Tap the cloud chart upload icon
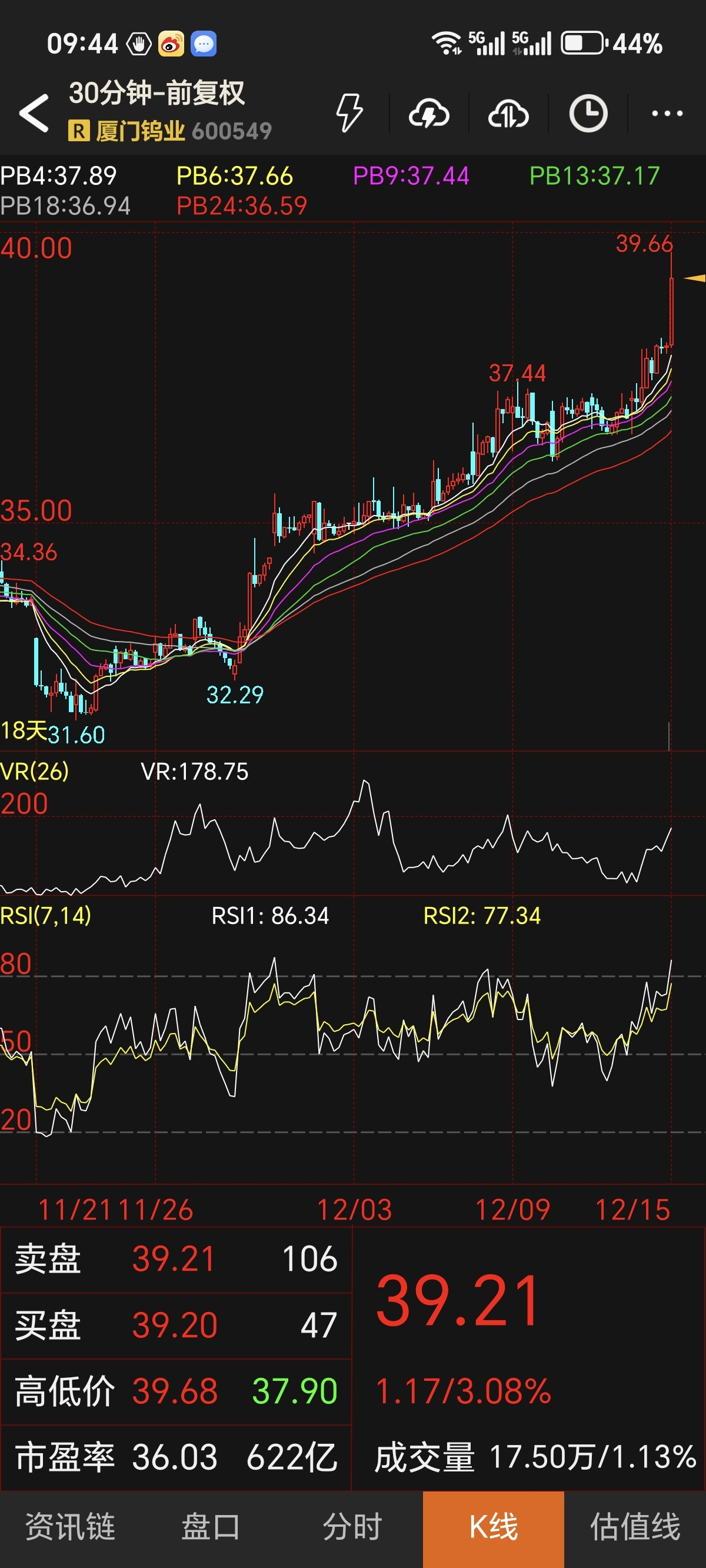The width and height of the screenshot is (706, 1568). pos(508,113)
